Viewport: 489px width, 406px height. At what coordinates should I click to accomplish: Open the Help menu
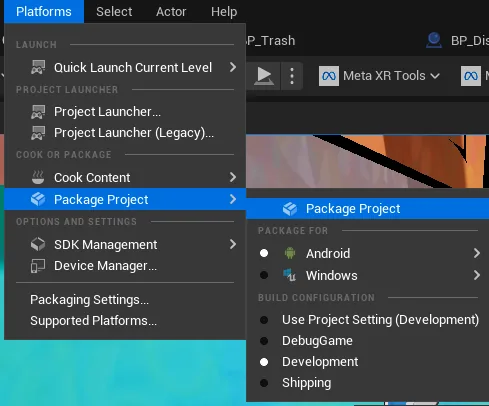[x=224, y=12]
